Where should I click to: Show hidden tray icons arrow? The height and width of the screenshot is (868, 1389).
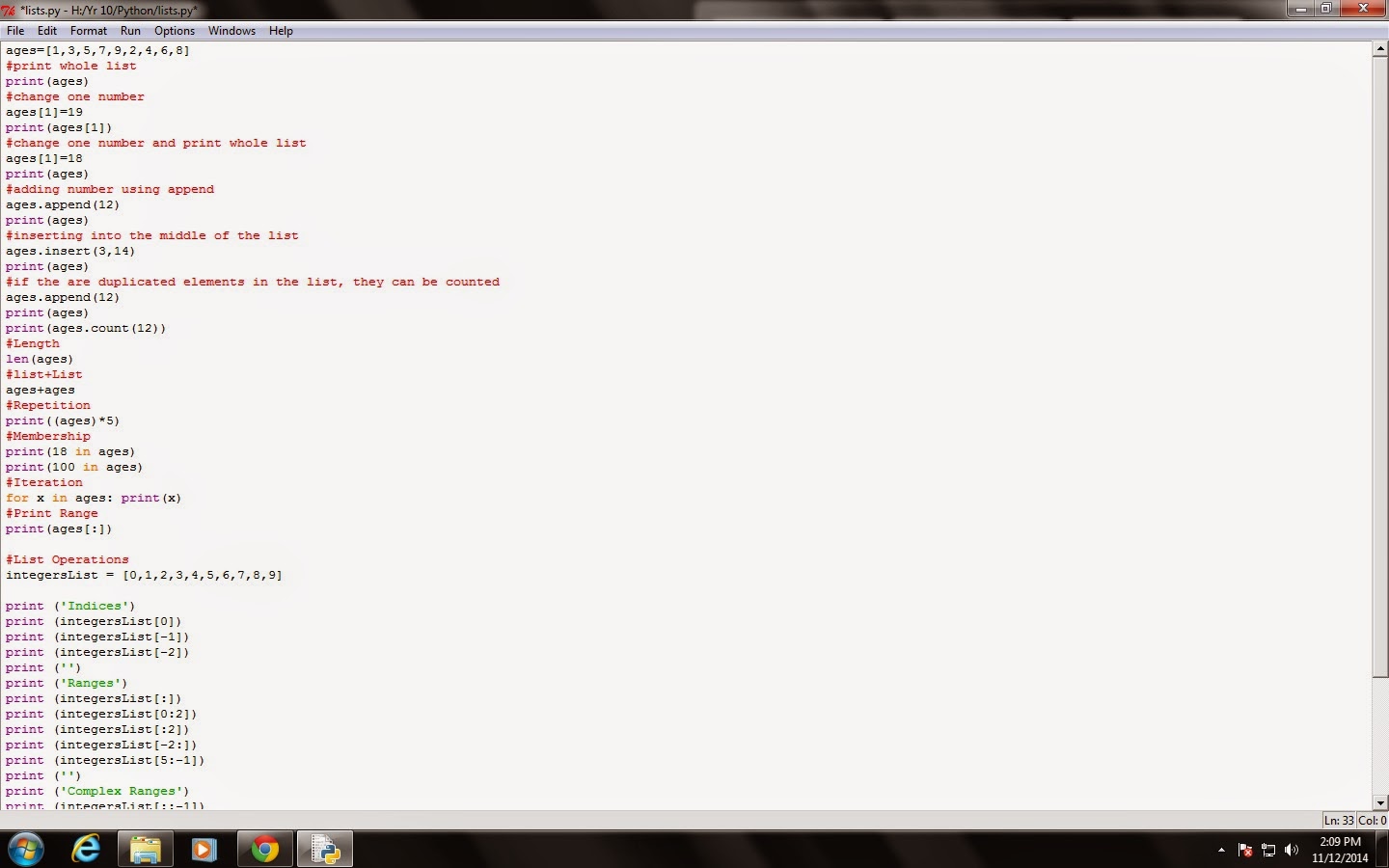pyautogui.click(x=1221, y=850)
